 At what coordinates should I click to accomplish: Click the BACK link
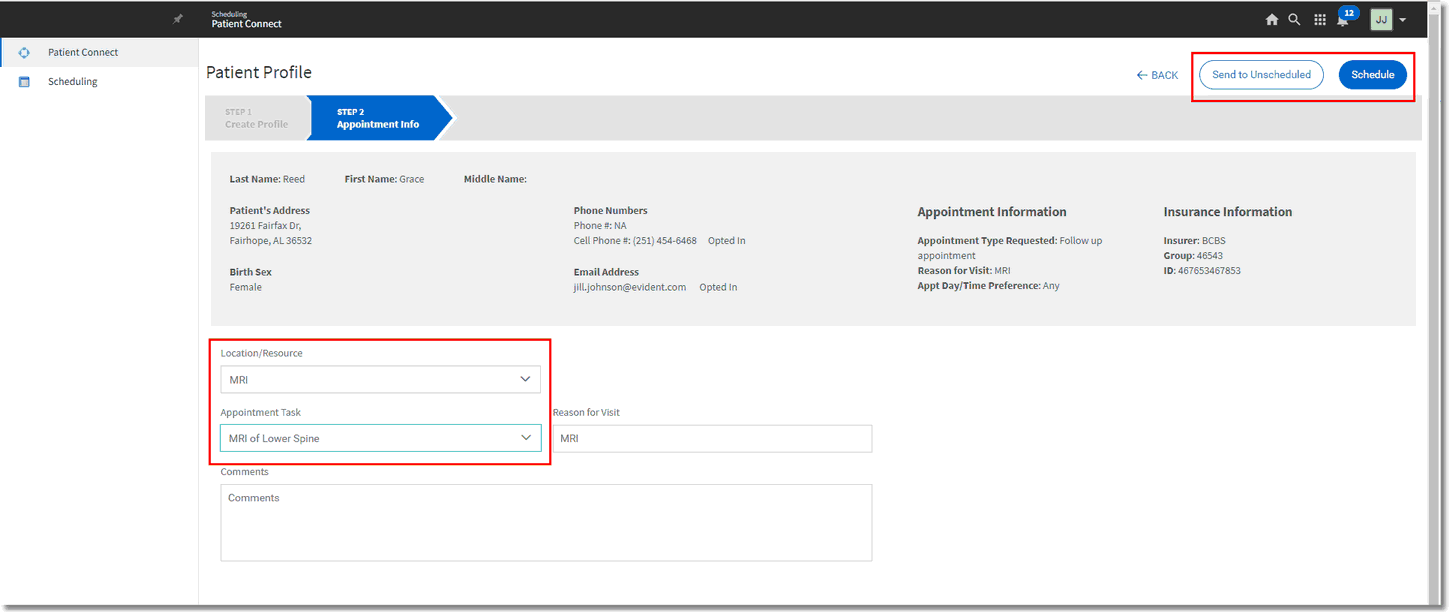point(1157,75)
